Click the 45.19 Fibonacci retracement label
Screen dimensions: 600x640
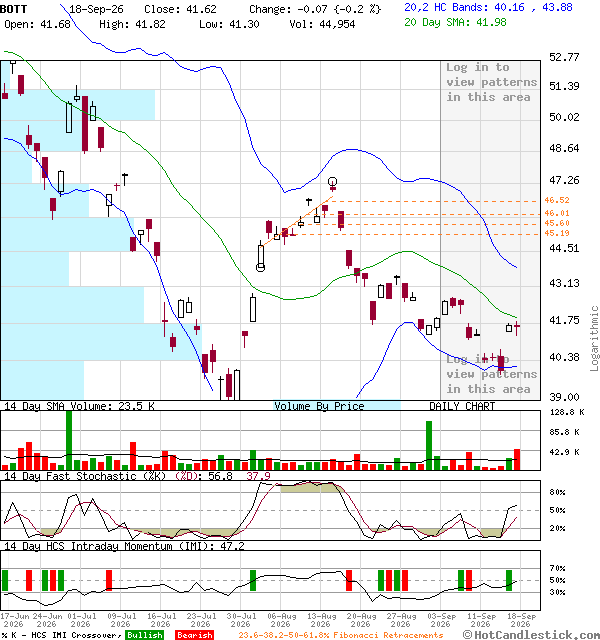pyautogui.click(x=557, y=233)
